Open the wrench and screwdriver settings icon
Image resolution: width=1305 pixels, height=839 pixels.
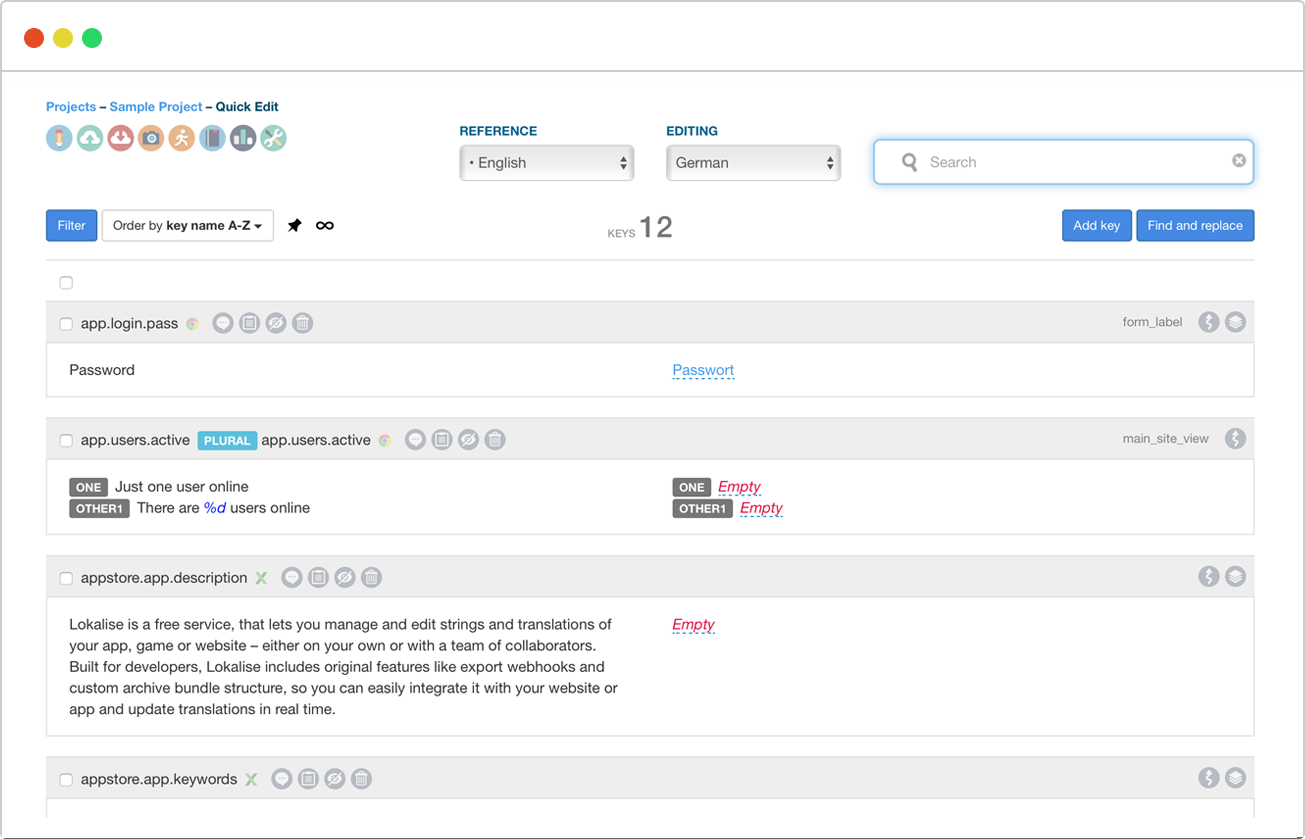pyautogui.click(x=274, y=138)
